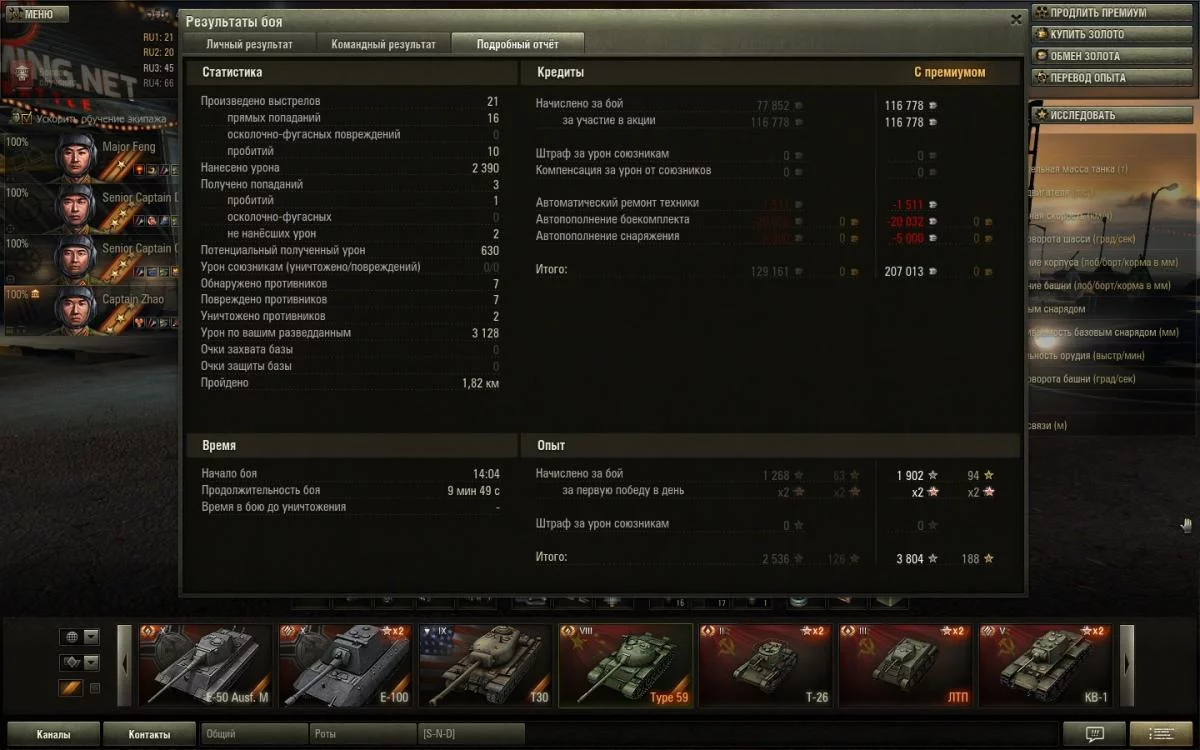
Task: Click the orange favorites filter icon
Action: (x=71, y=688)
